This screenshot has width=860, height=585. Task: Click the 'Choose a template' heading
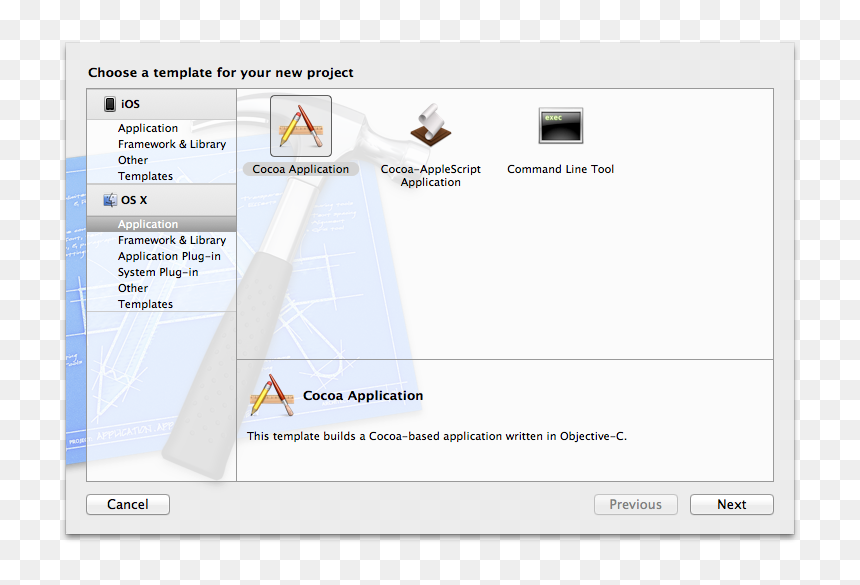220,72
